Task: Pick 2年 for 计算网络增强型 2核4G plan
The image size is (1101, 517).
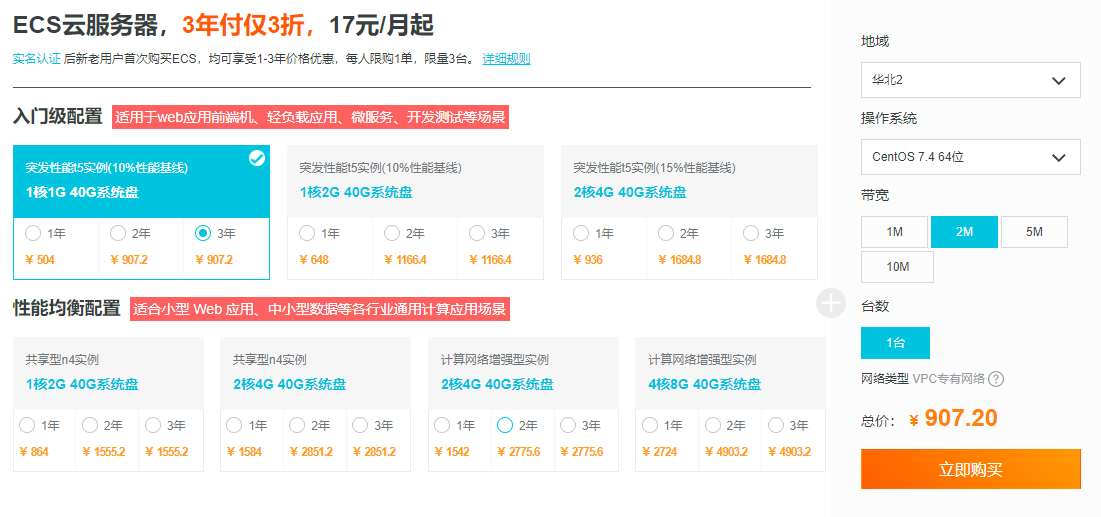Action: pyautogui.click(x=505, y=425)
